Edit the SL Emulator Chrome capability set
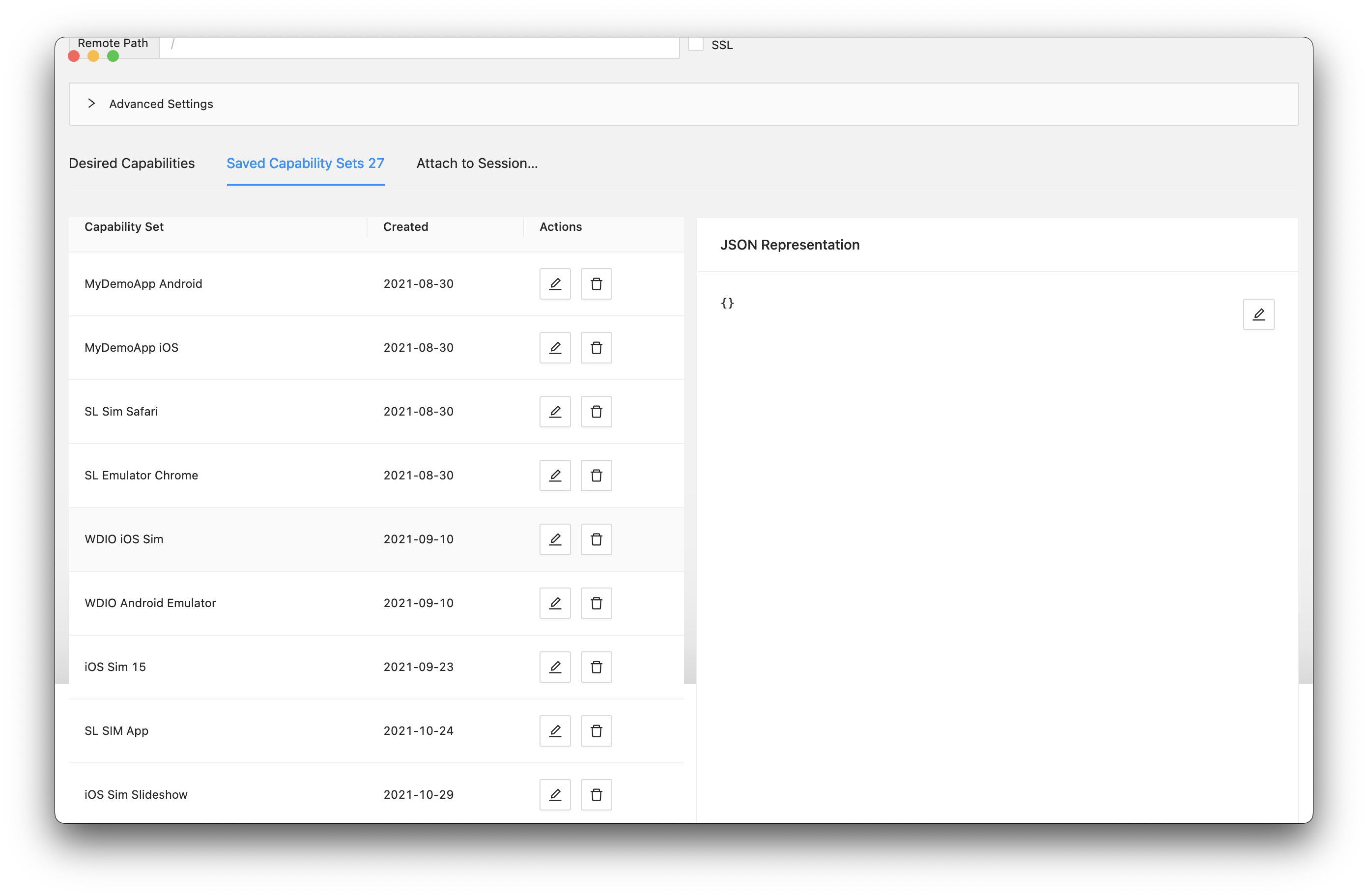The height and width of the screenshot is (896, 1368). 555,476
